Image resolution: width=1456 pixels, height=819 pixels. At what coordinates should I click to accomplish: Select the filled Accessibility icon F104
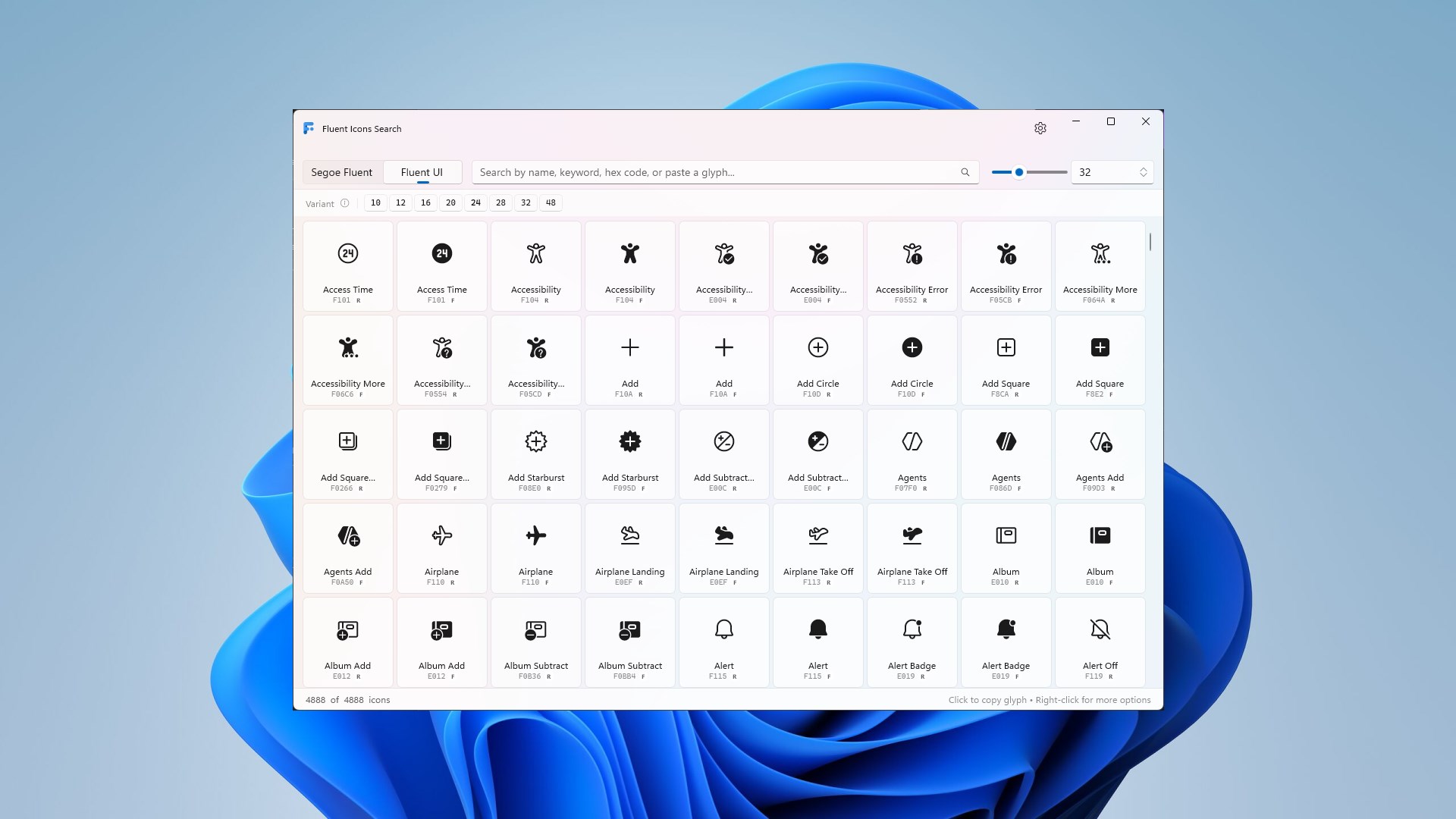coord(630,266)
